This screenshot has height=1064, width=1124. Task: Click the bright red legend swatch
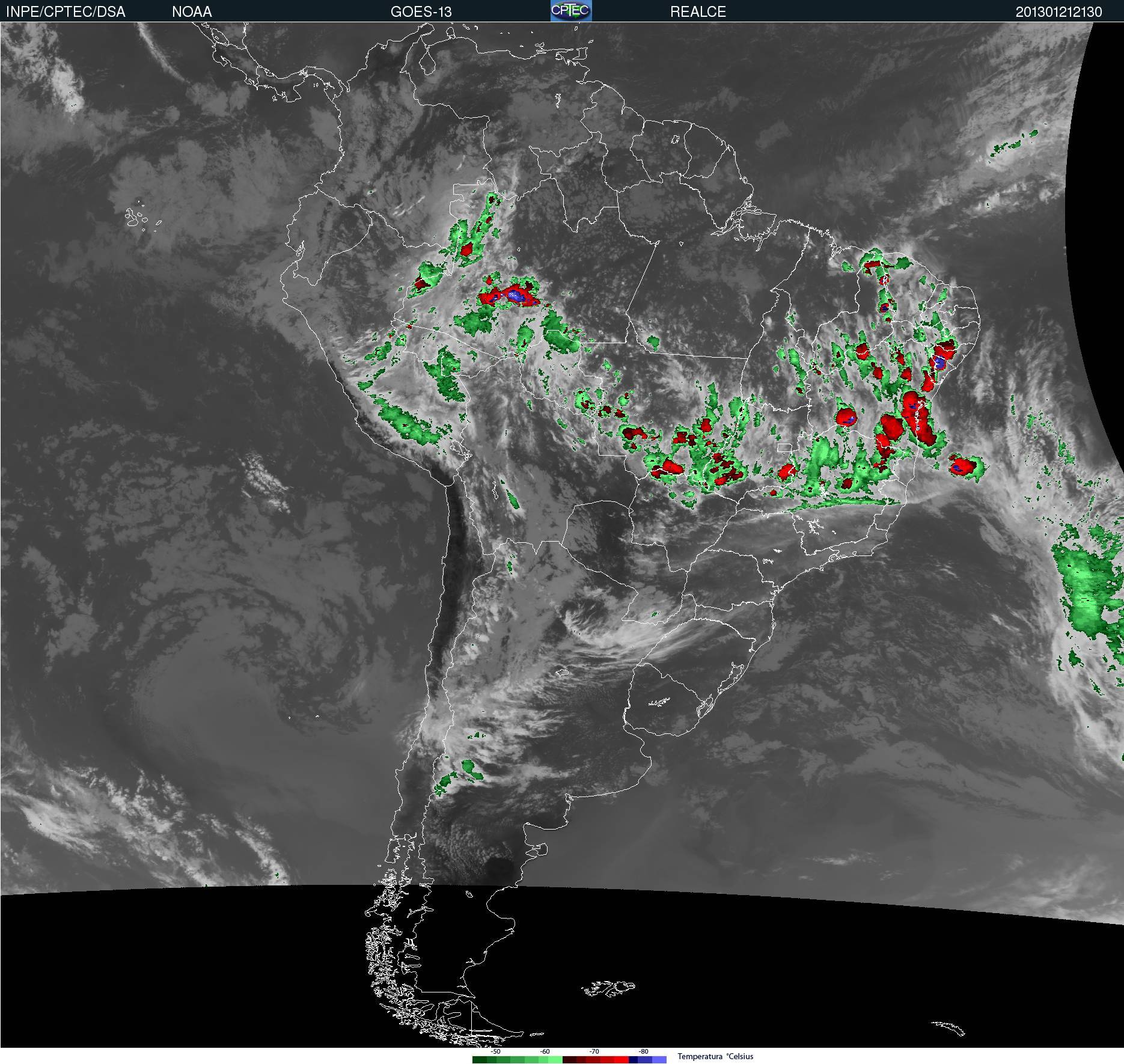click(x=622, y=1060)
